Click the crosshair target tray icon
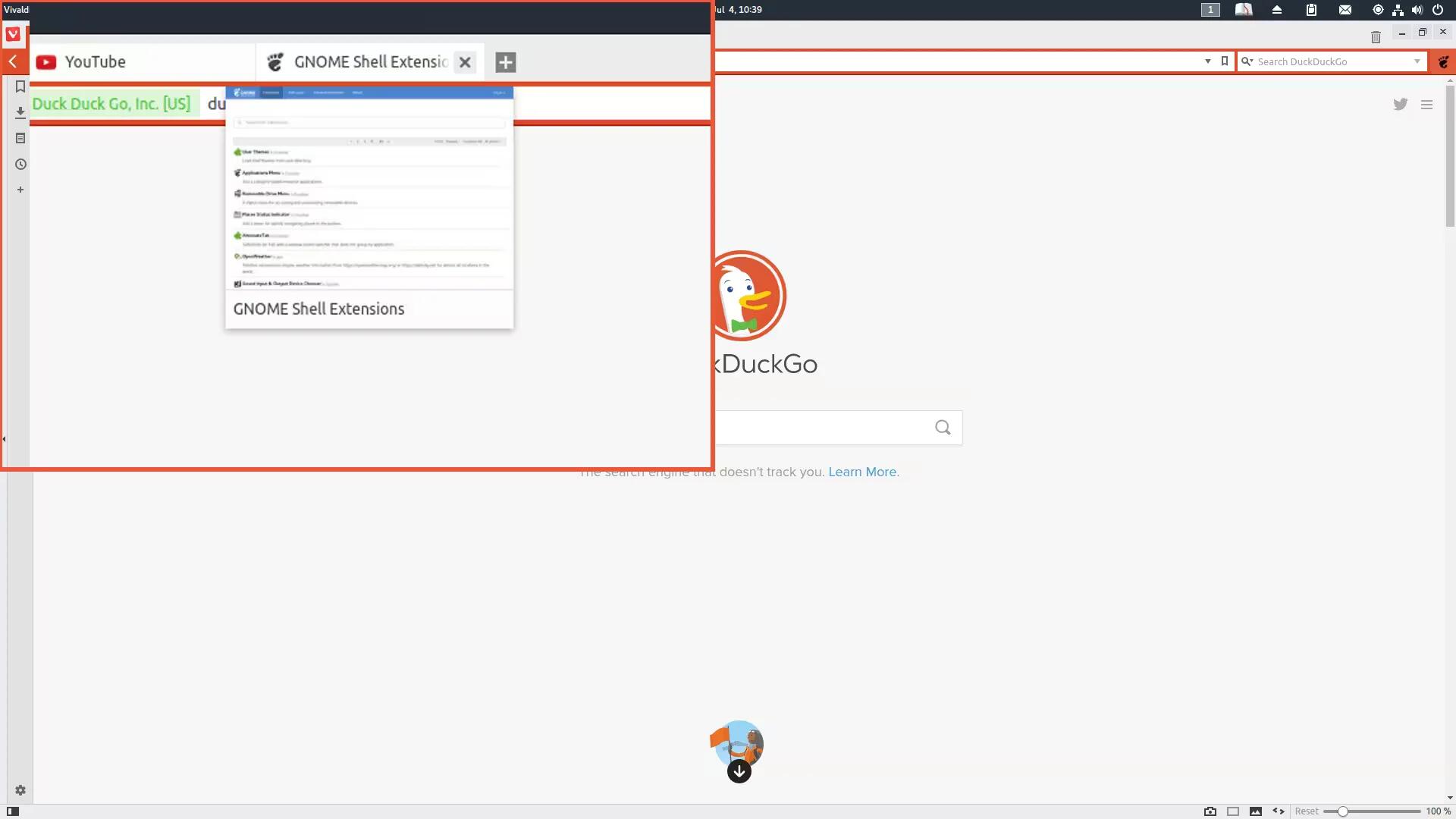 click(x=1378, y=10)
